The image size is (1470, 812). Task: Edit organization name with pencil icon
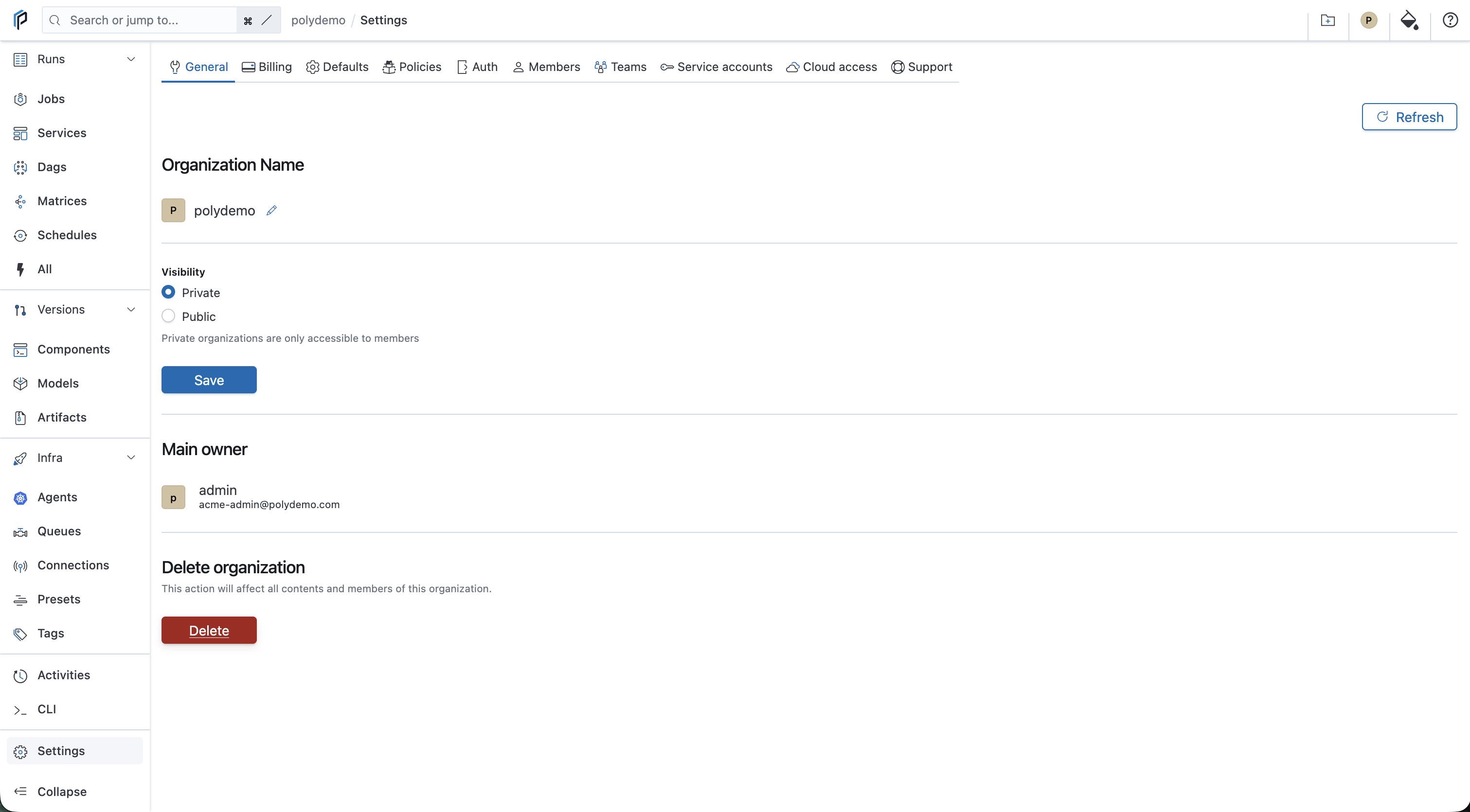271,211
